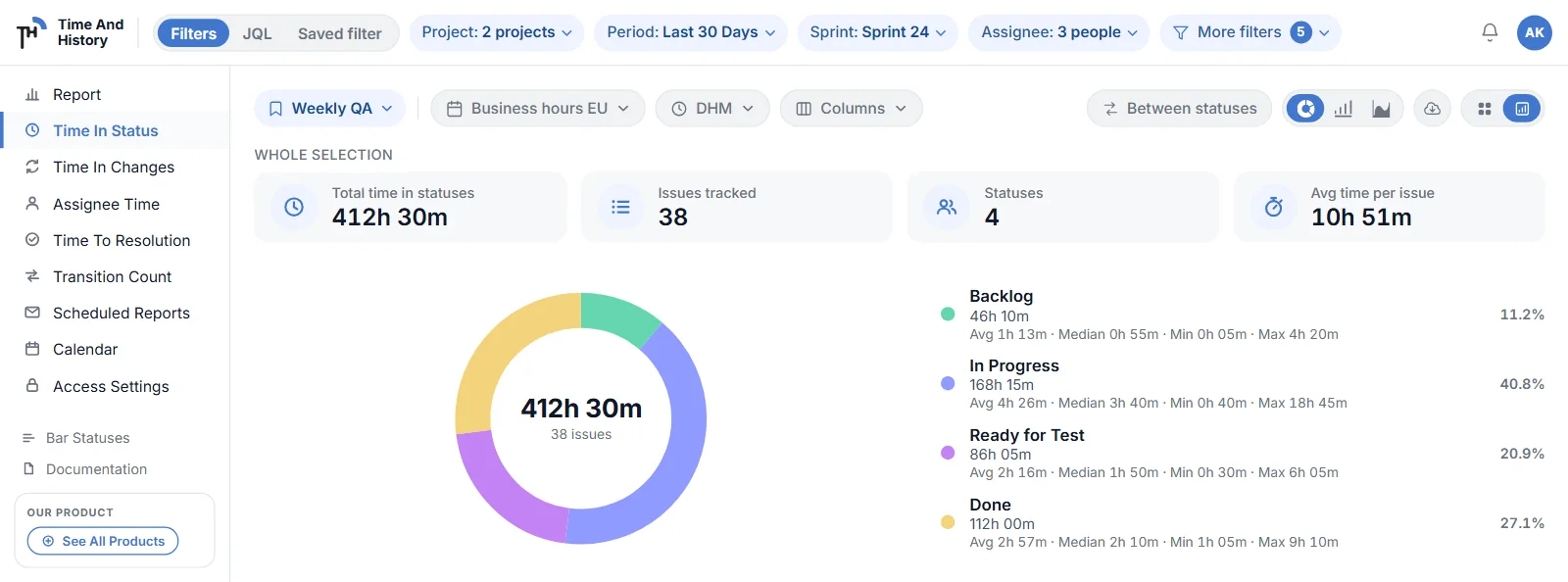Click the Backlog status label
The image size is (1568, 582).
point(1001,296)
